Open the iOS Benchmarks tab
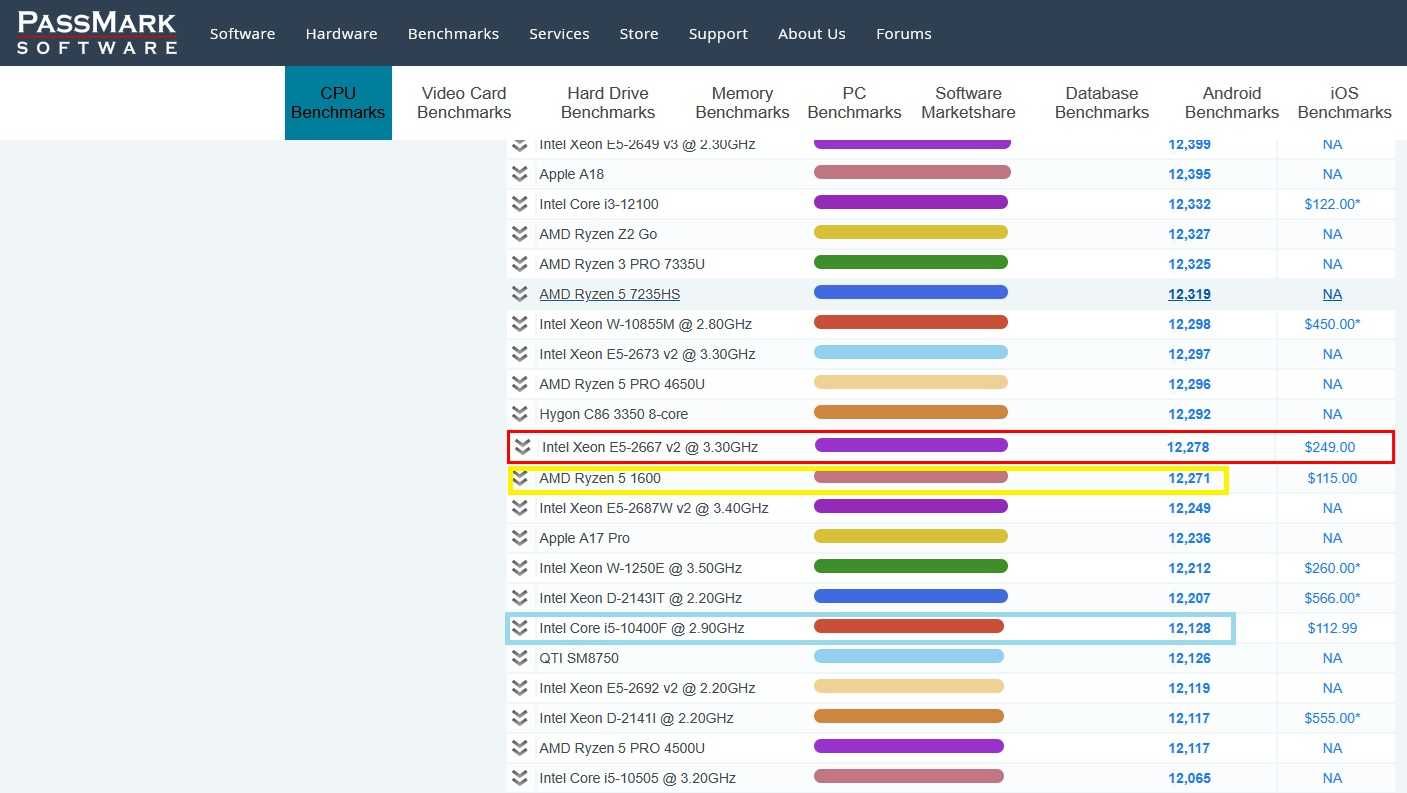 point(1344,103)
